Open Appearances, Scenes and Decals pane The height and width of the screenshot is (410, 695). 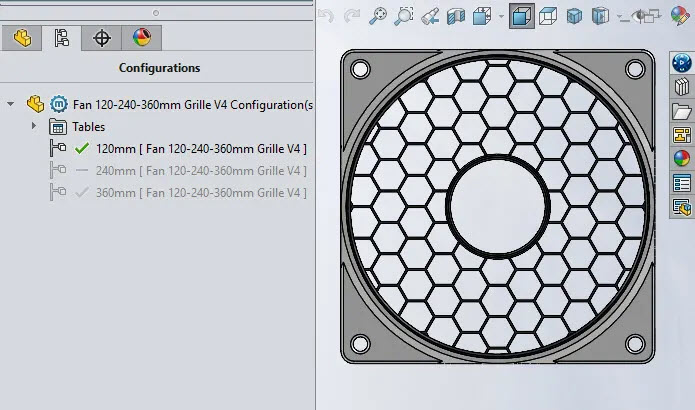682,158
